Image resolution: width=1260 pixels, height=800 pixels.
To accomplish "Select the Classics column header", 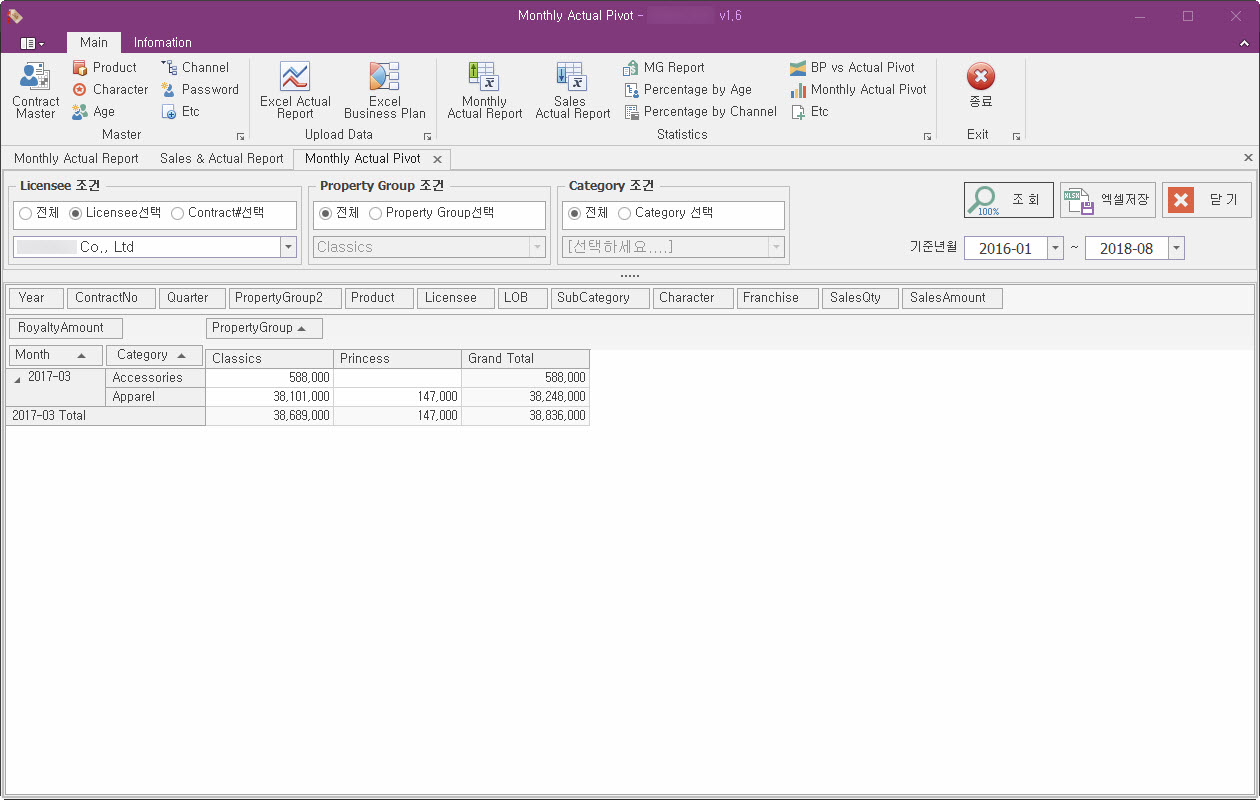I will click(270, 359).
